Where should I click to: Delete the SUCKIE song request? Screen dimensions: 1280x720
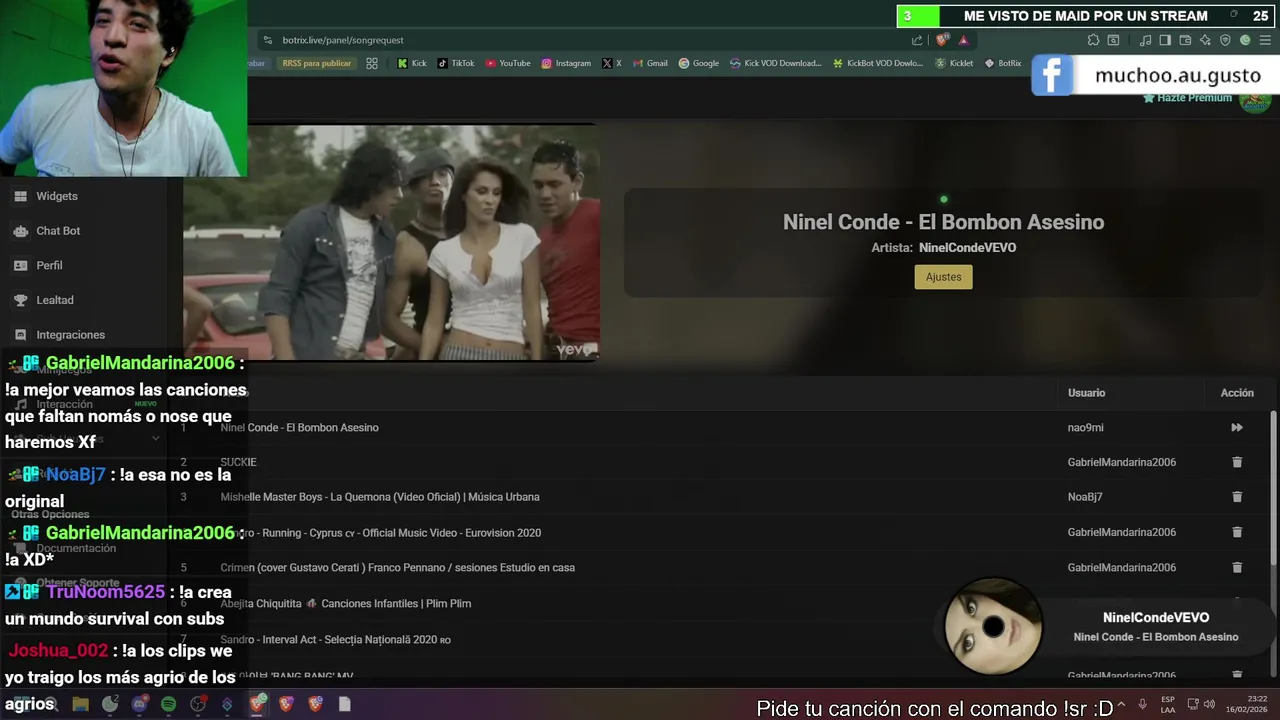1237,462
